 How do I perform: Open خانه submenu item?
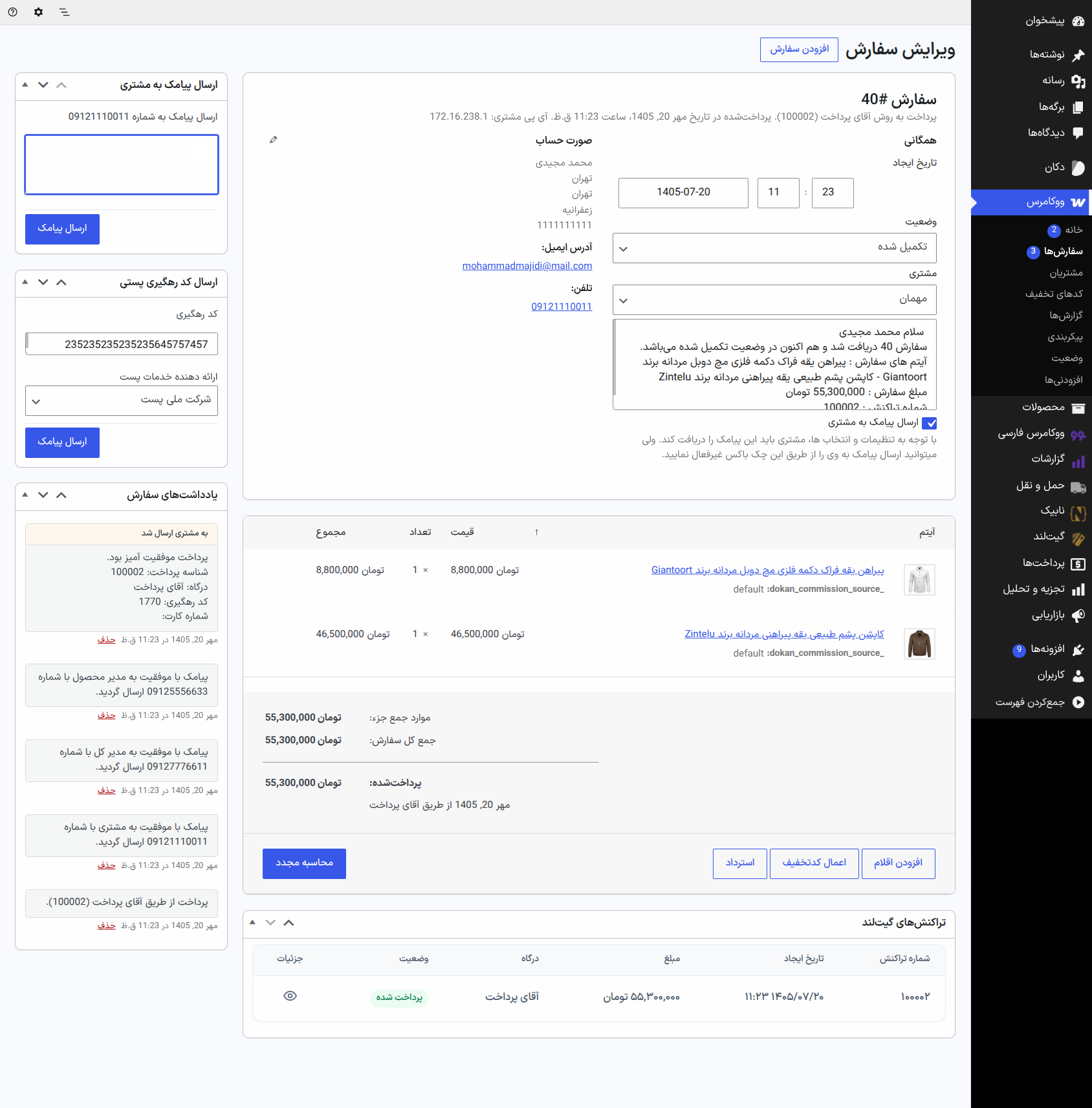[x=1074, y=230]
